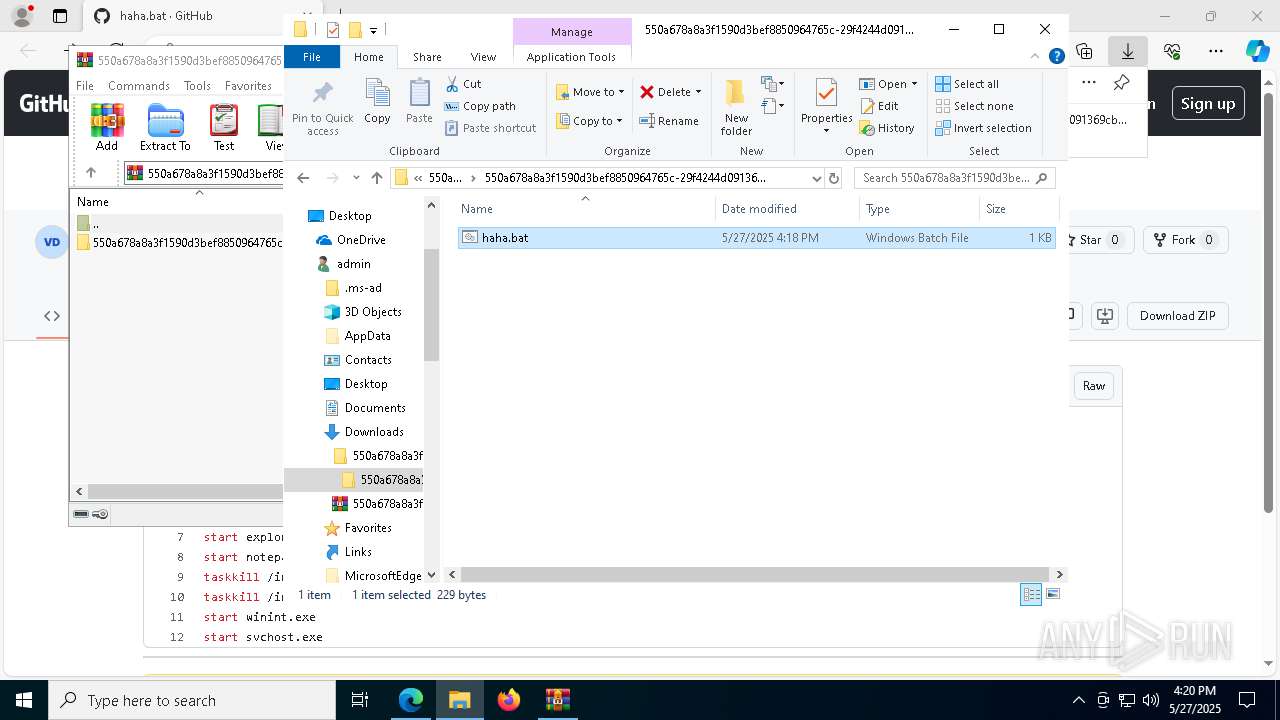Choose Paste shortcut in ribbon
Viewport: 1280px width, 720px height.
coord(490,128)
